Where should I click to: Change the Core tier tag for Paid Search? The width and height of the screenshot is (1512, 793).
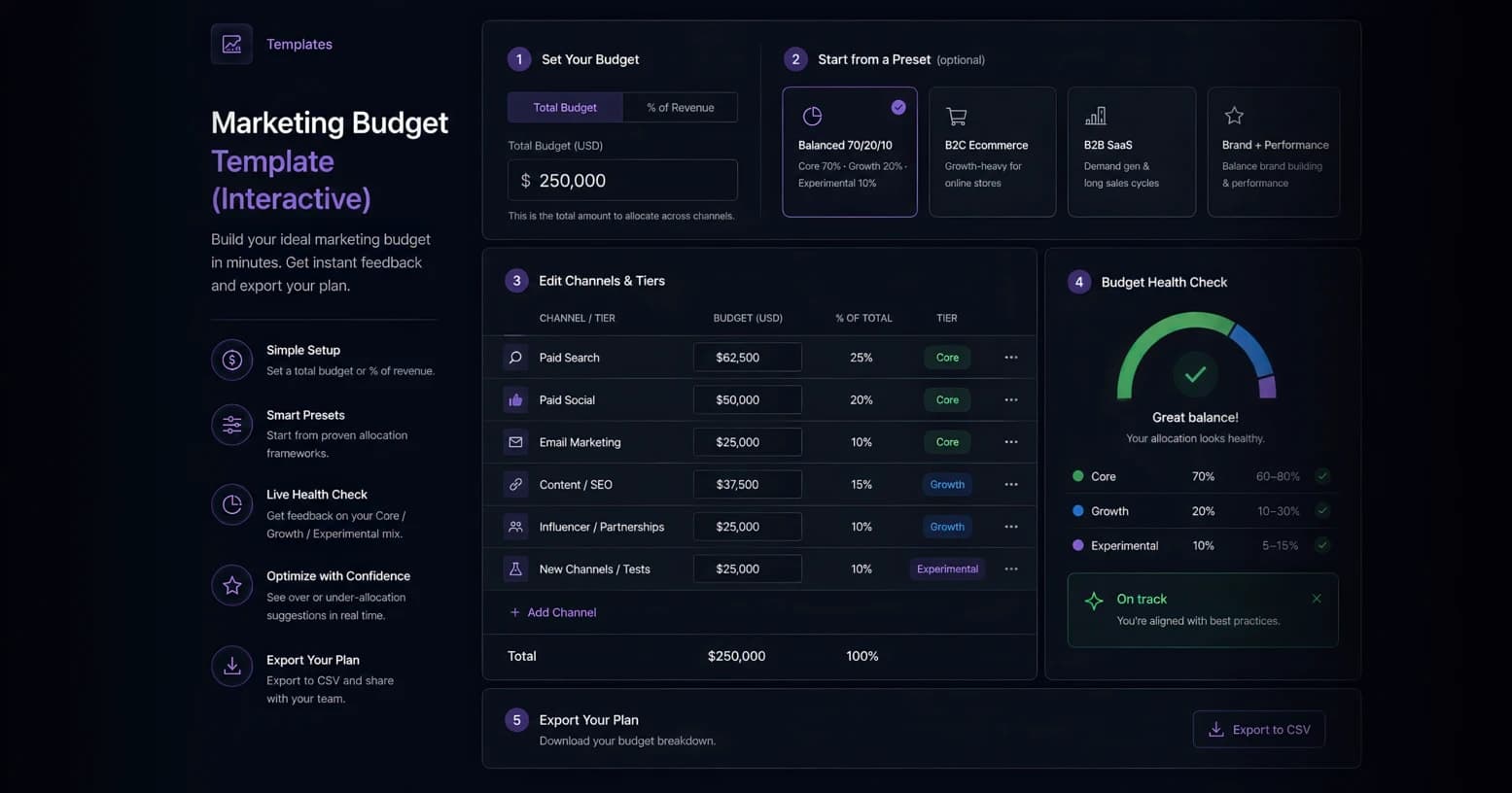coord(947,358)
